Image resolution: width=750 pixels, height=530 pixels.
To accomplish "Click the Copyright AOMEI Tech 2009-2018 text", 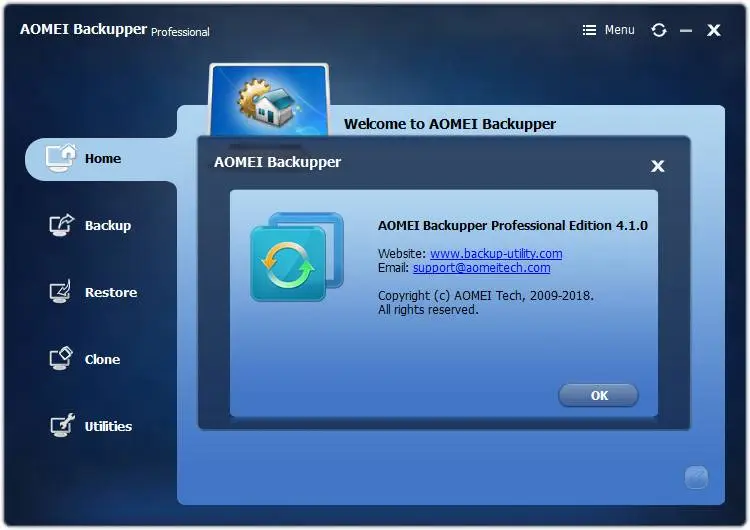I will pos(485,296).
